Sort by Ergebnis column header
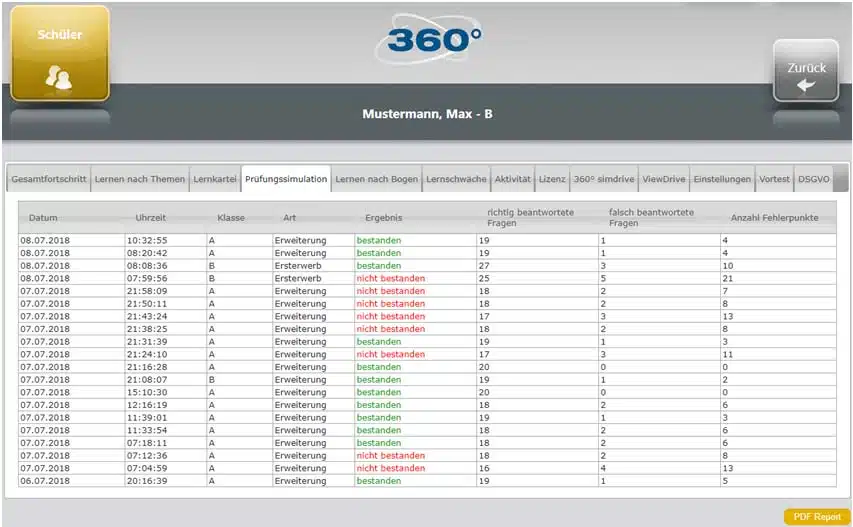 click(x=385, y=218)
